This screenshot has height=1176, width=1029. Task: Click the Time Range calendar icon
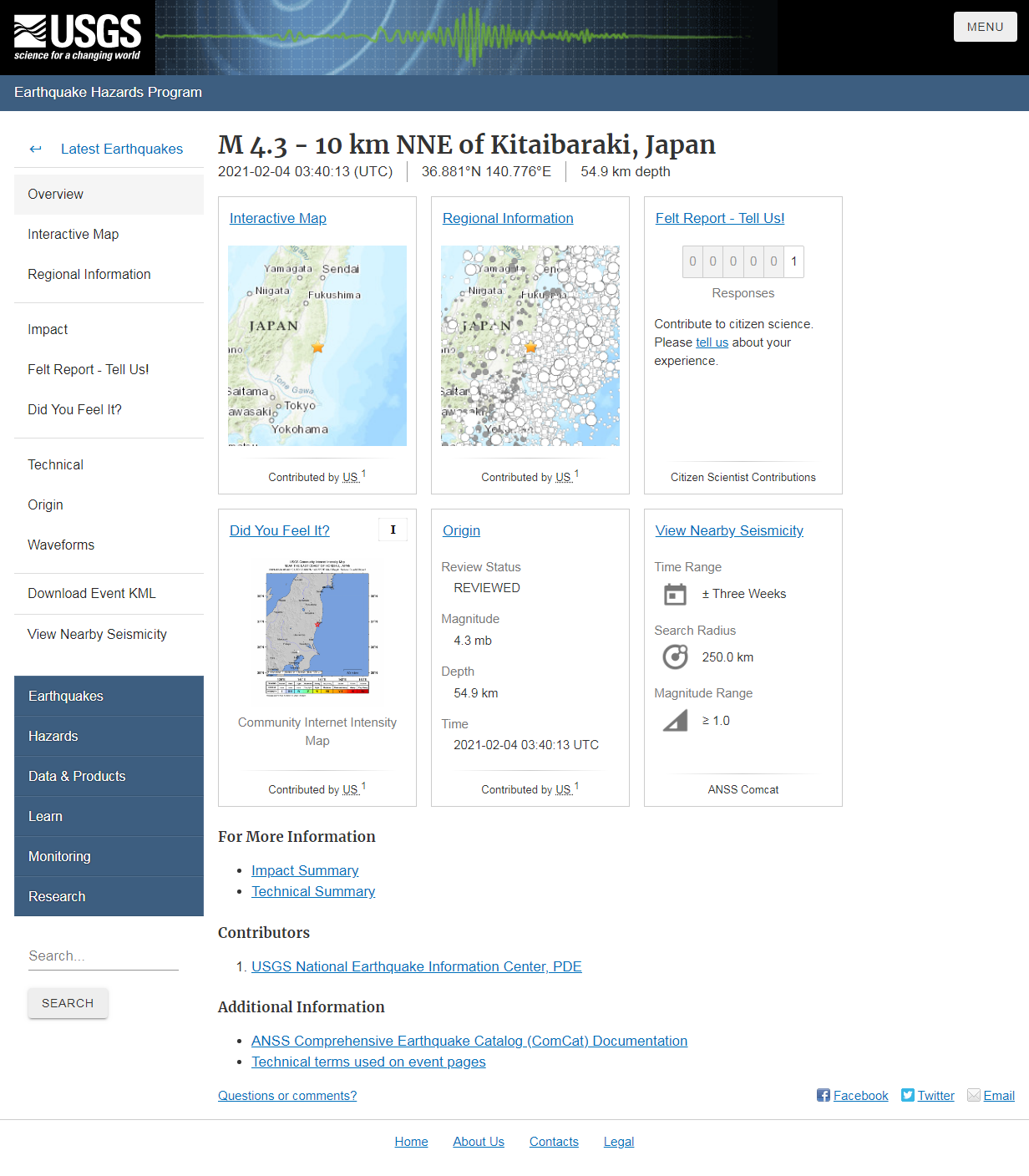click(x=675, y=594)
